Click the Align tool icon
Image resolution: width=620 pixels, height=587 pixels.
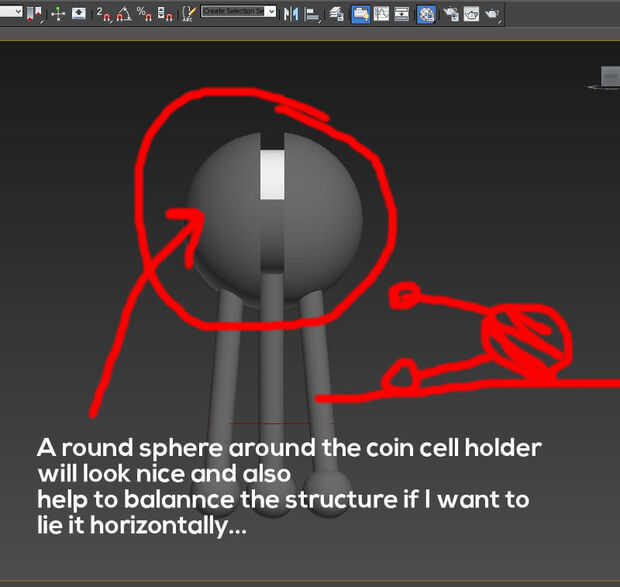(312, 15)
